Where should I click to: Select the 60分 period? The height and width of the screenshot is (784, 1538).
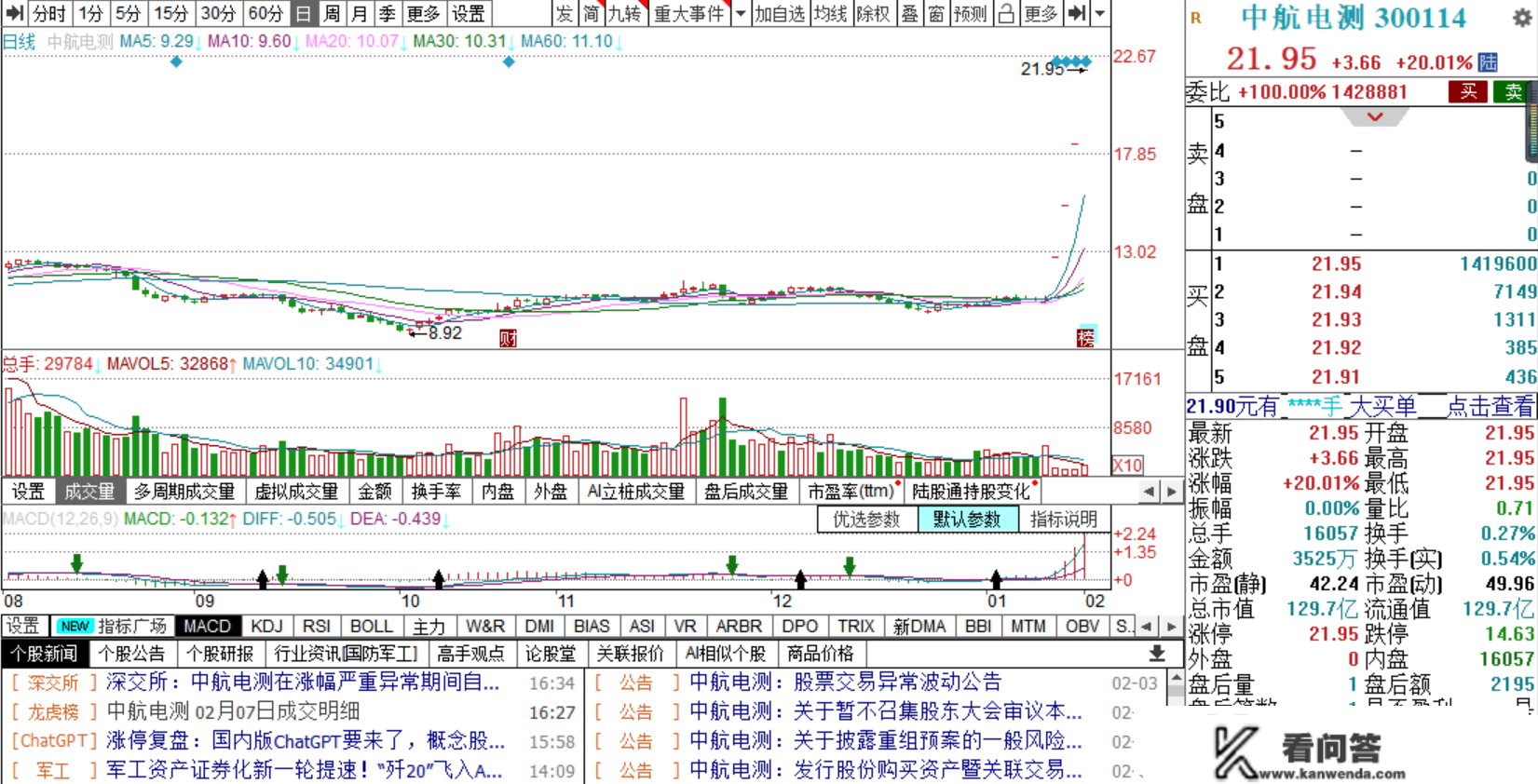tap(265, 13)
